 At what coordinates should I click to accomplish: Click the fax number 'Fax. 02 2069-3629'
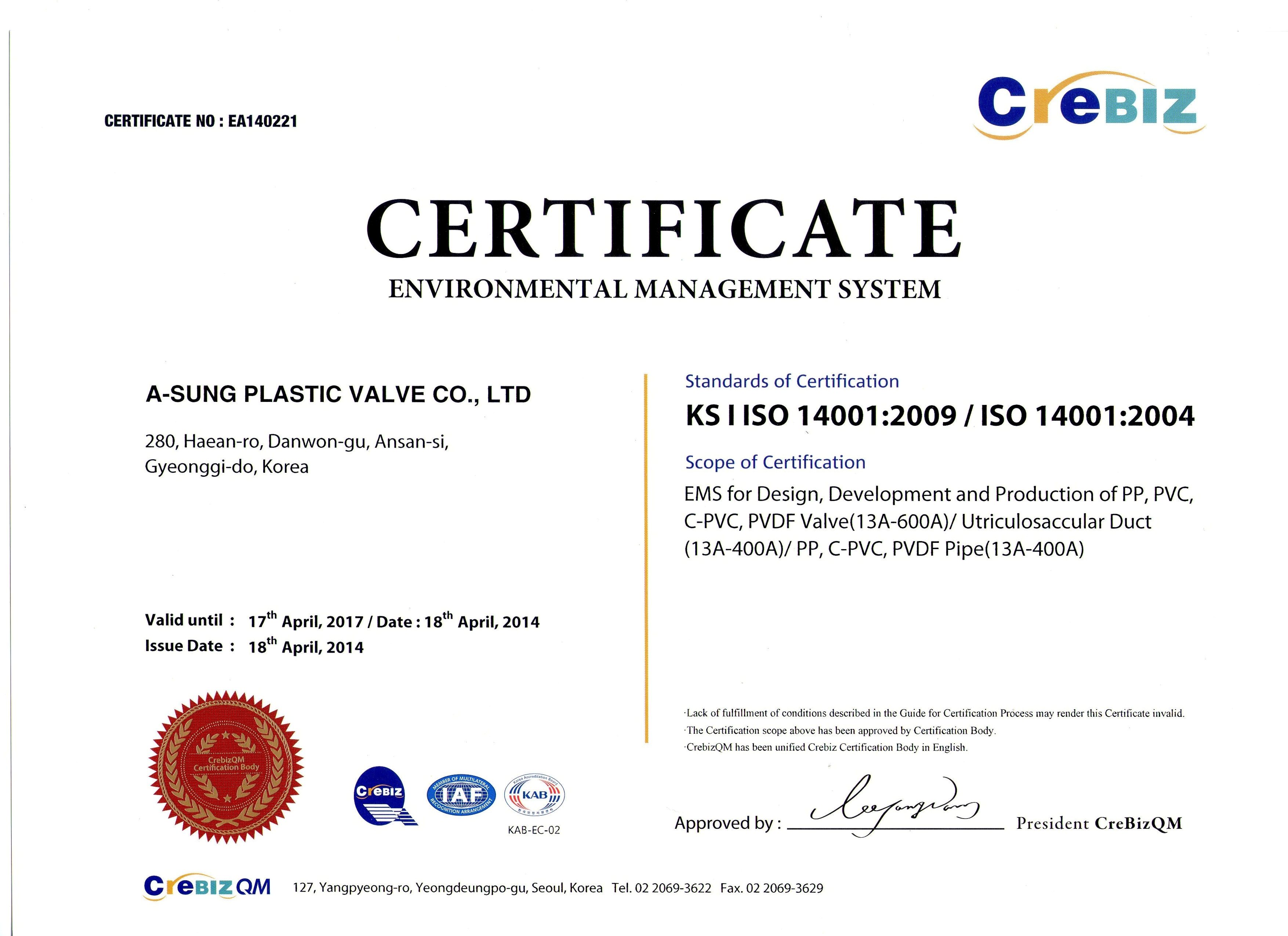click(x=772, y=888)
